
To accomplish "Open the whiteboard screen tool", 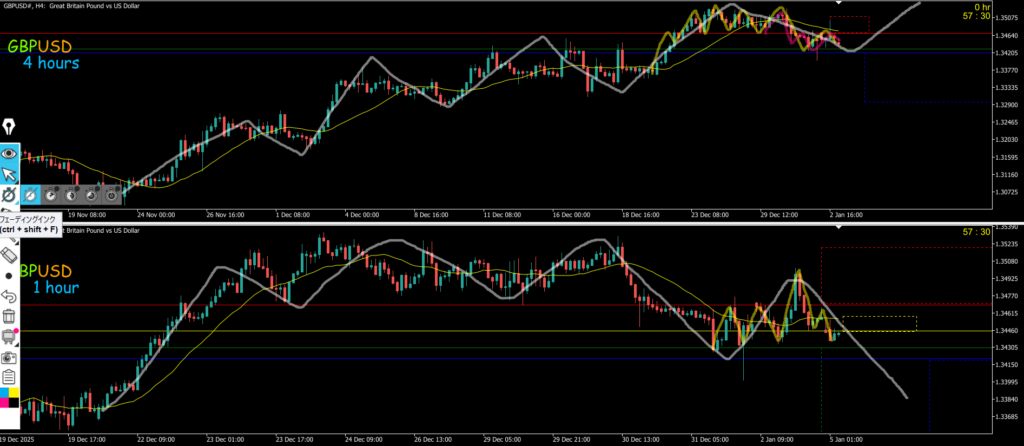I will [10, 336].
